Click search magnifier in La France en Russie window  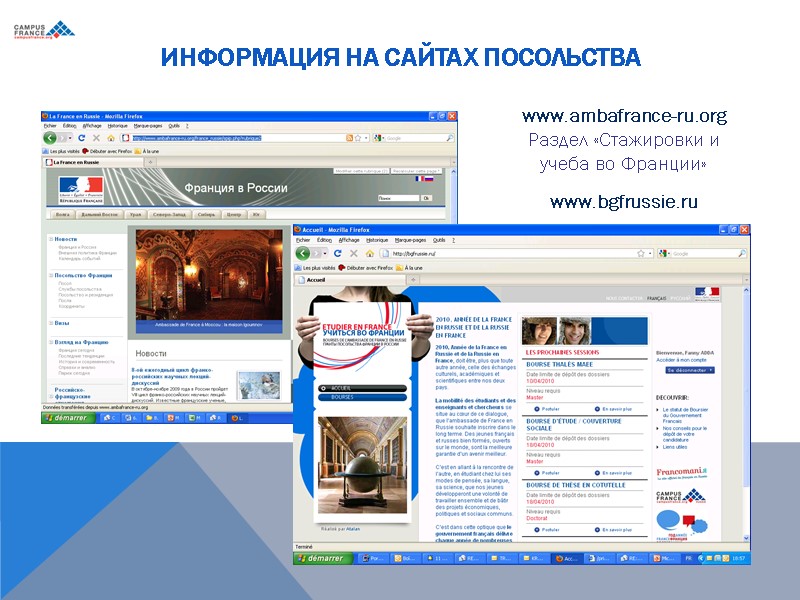coord(449,138)
